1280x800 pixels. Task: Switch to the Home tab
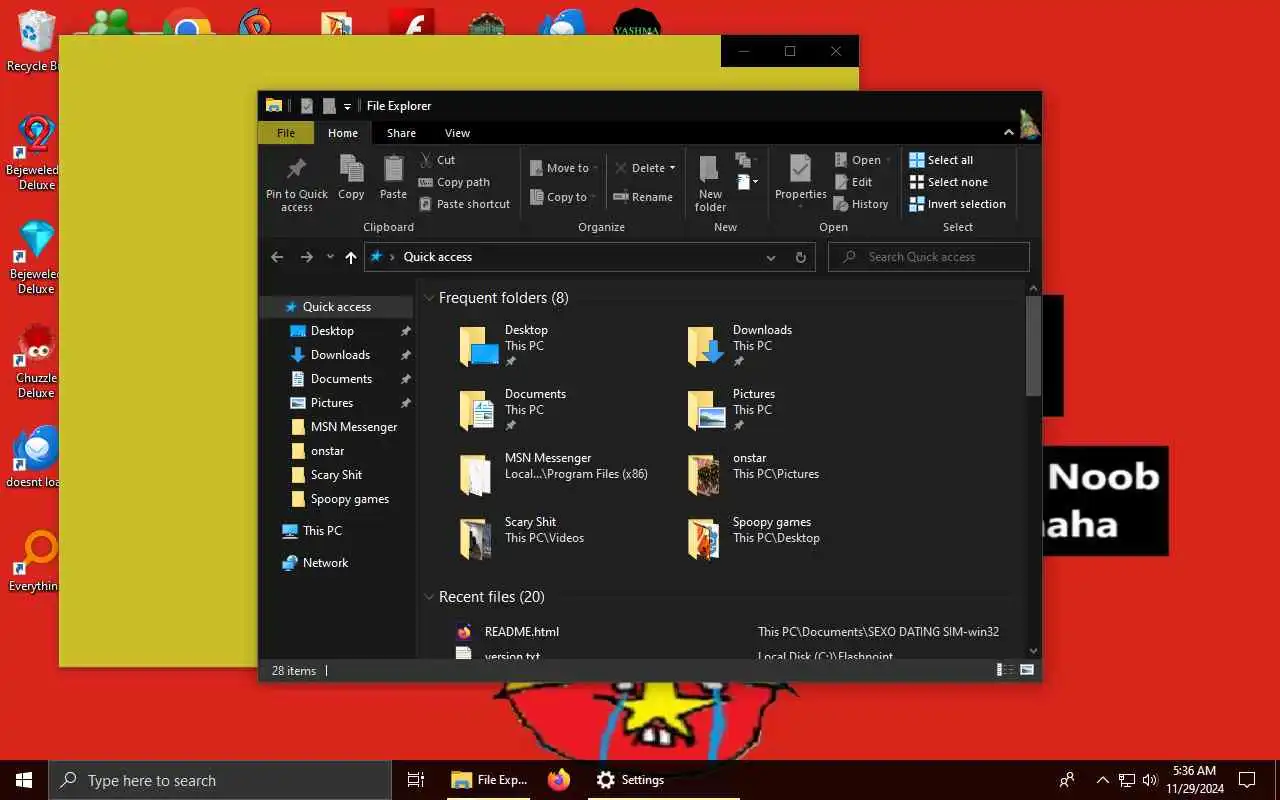click(343, 133)
